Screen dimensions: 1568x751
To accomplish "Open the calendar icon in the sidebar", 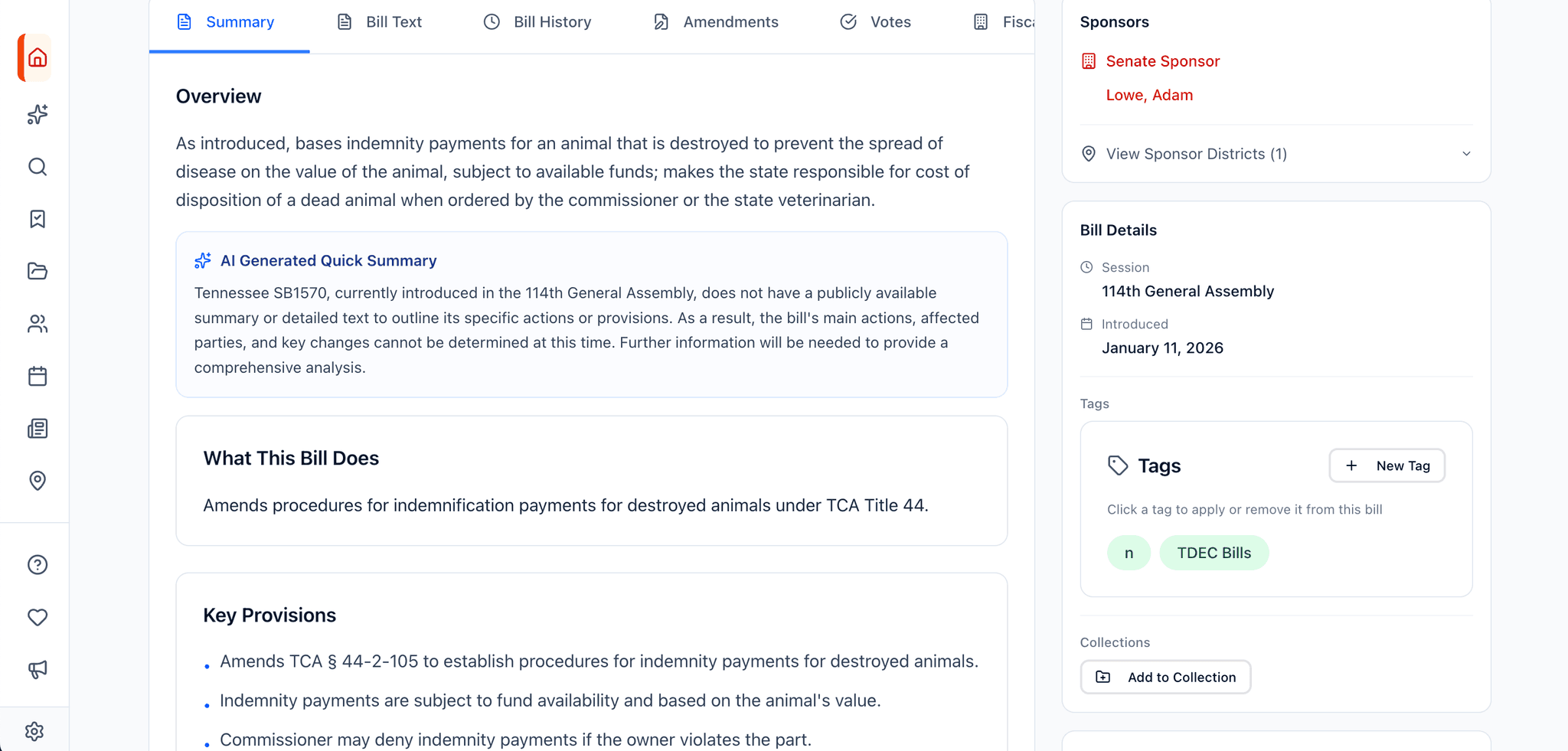I will pyautogui.click(x=36, y=376).
